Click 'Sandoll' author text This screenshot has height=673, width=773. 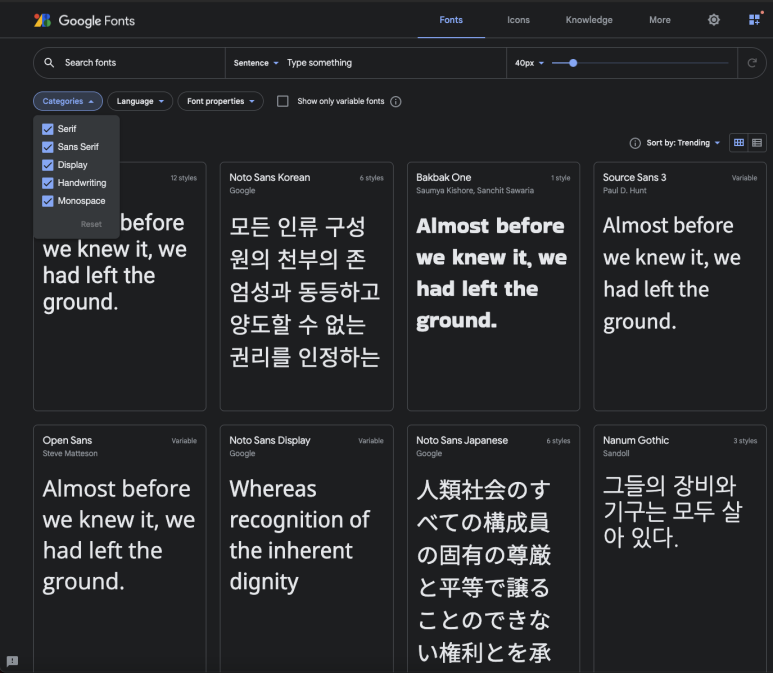616,453
